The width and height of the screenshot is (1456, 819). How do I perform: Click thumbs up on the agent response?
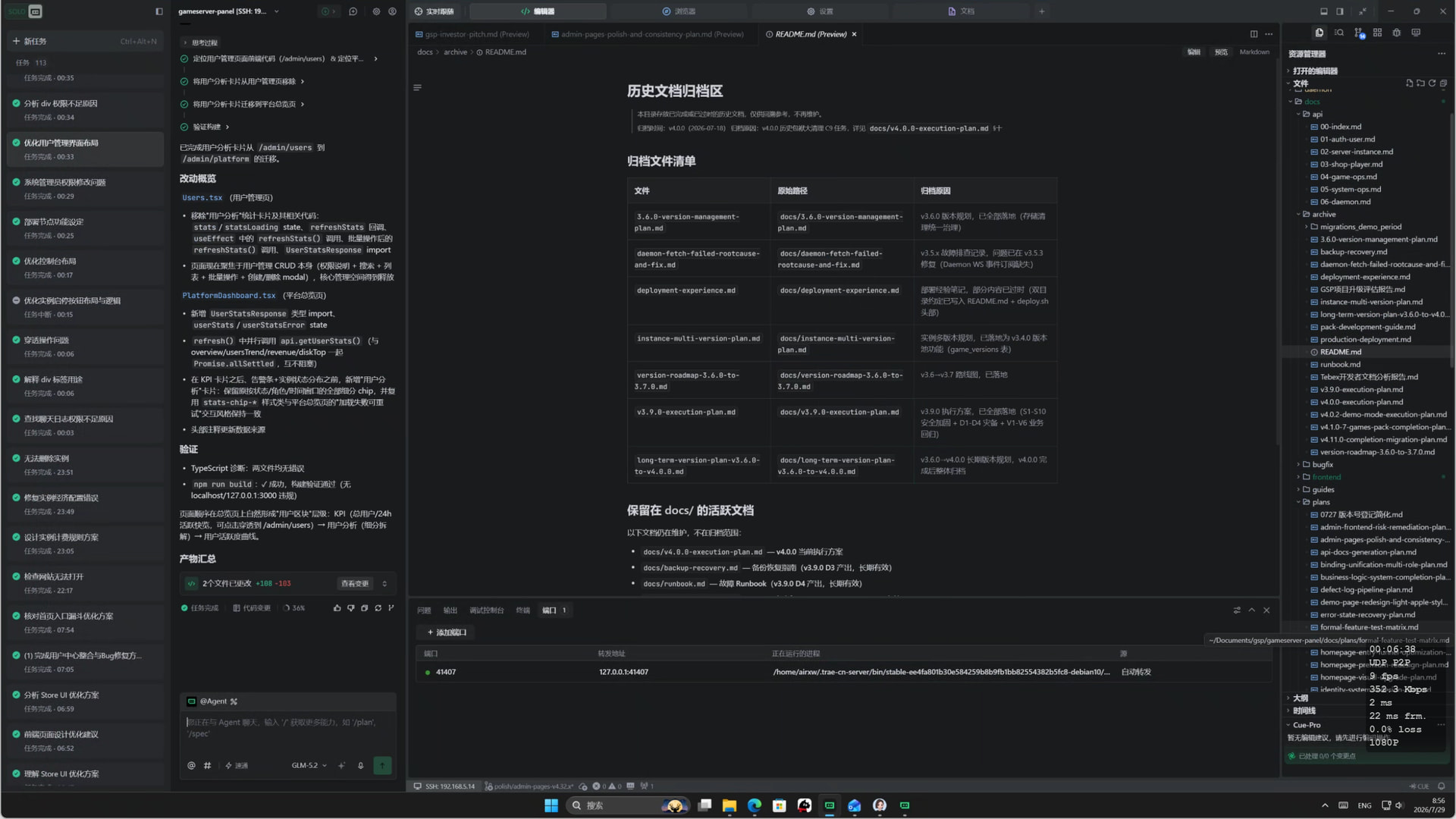[x=337, y=608]
